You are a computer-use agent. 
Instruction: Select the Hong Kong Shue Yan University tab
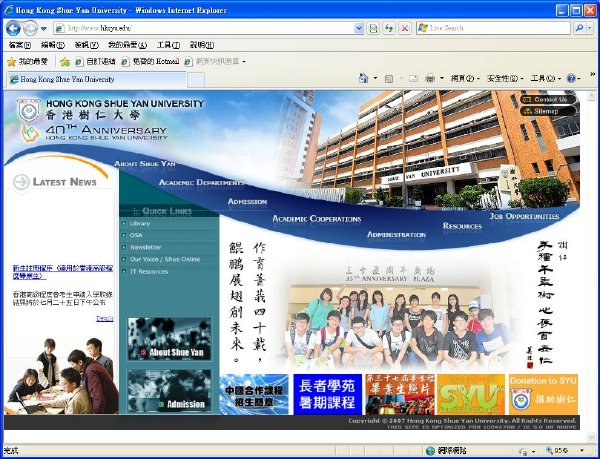[x=96, y=80]
